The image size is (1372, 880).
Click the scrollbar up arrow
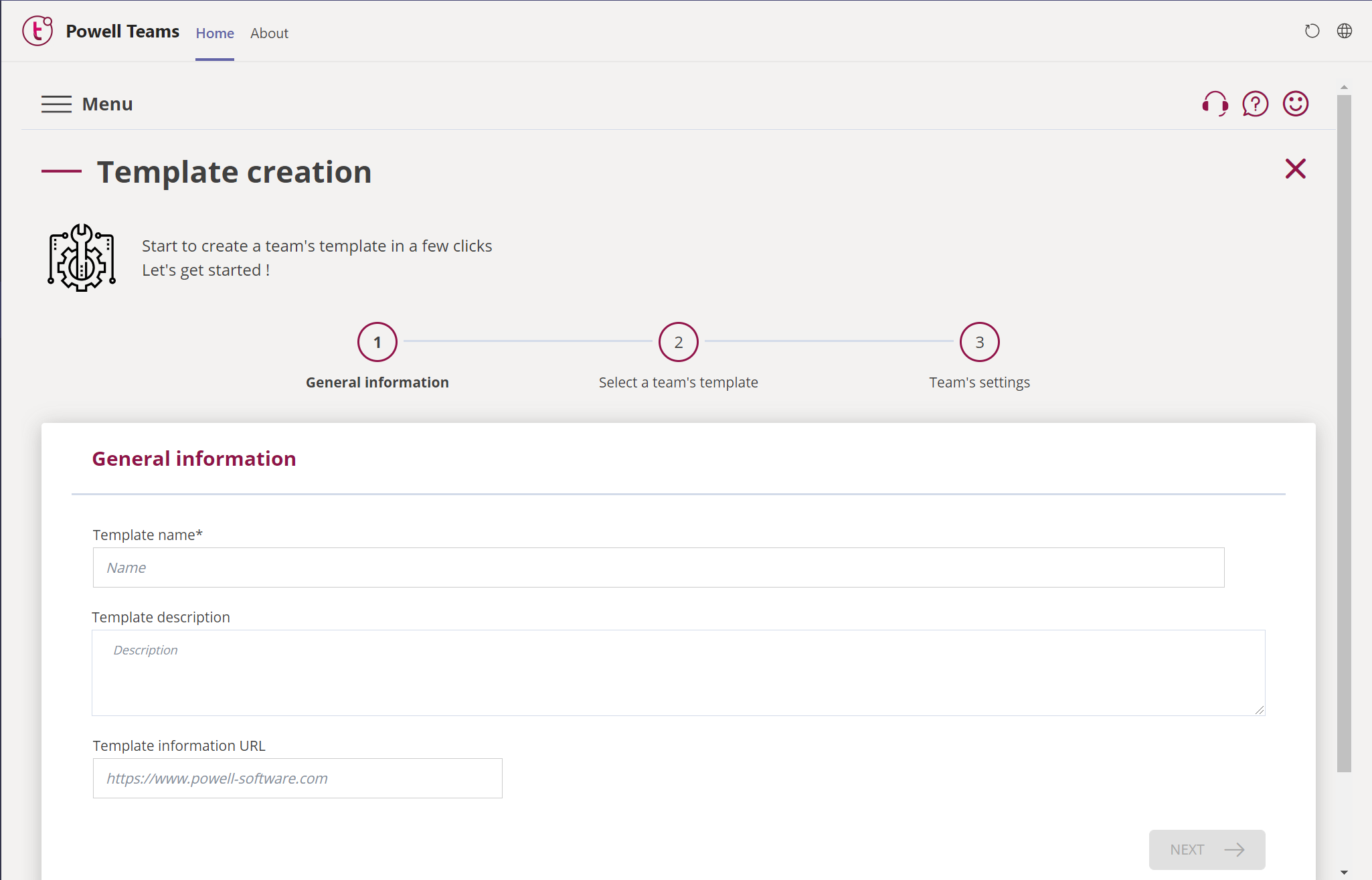tap(1344, 88)
